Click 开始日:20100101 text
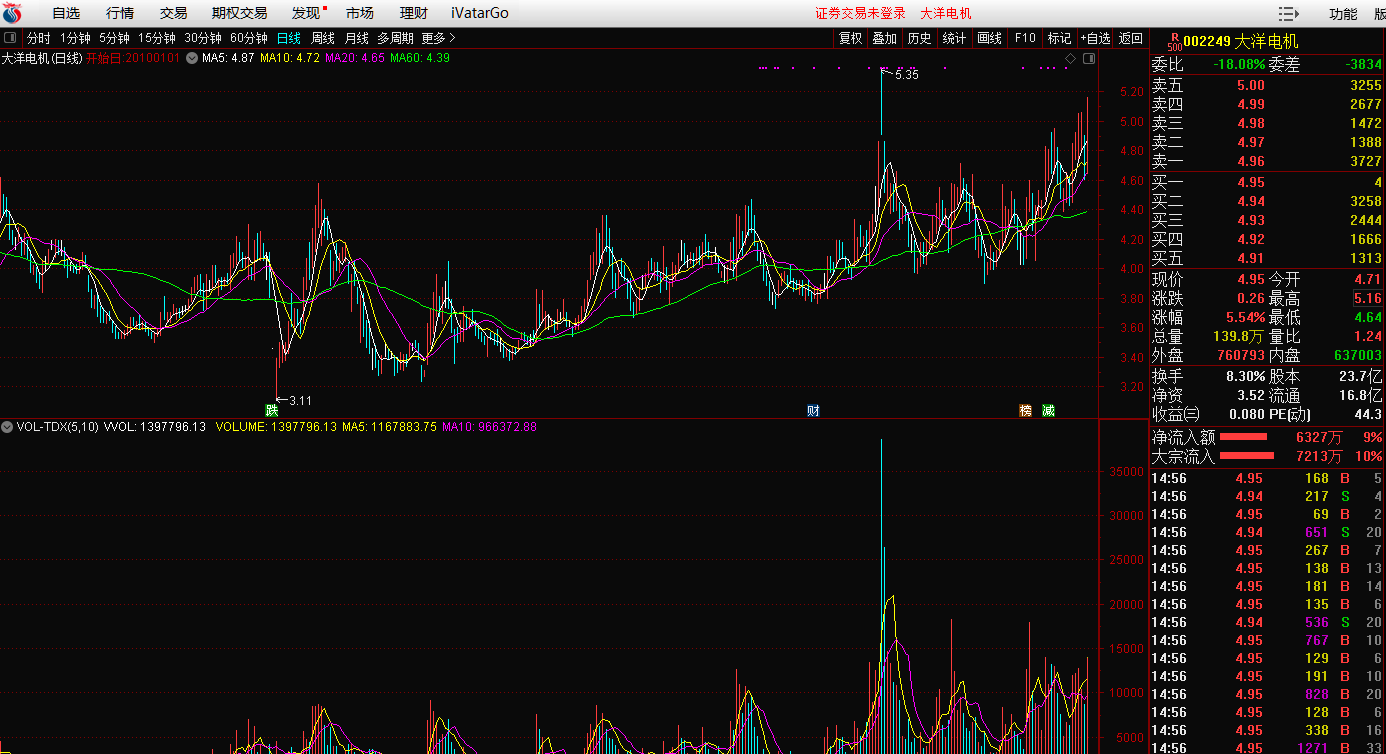The width and height of the screenshot is (1386, 754). [133, 58]
